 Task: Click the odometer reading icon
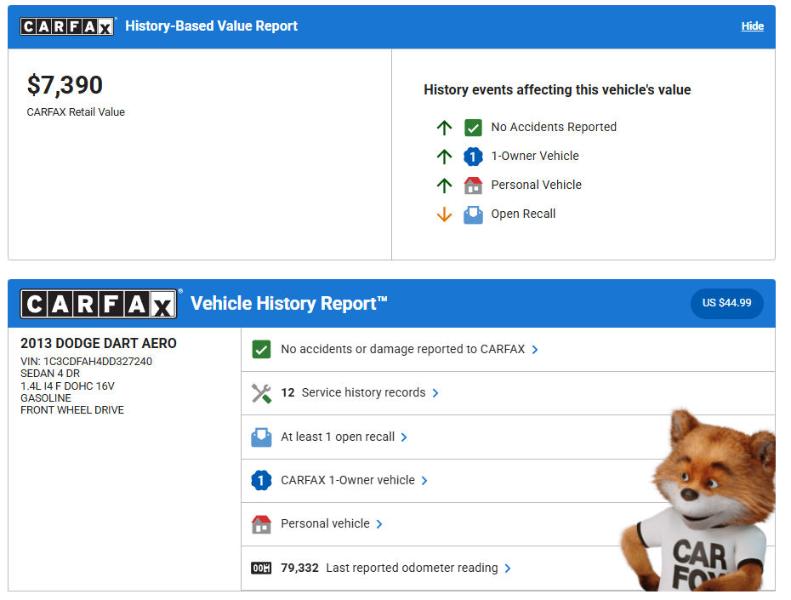(x=261, y=568)
